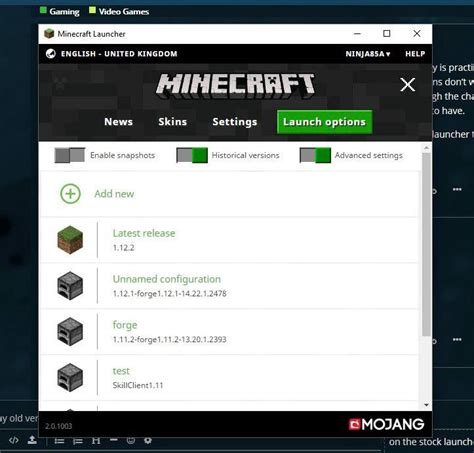
Task: Click the Mojang logo
Action: 386,424
